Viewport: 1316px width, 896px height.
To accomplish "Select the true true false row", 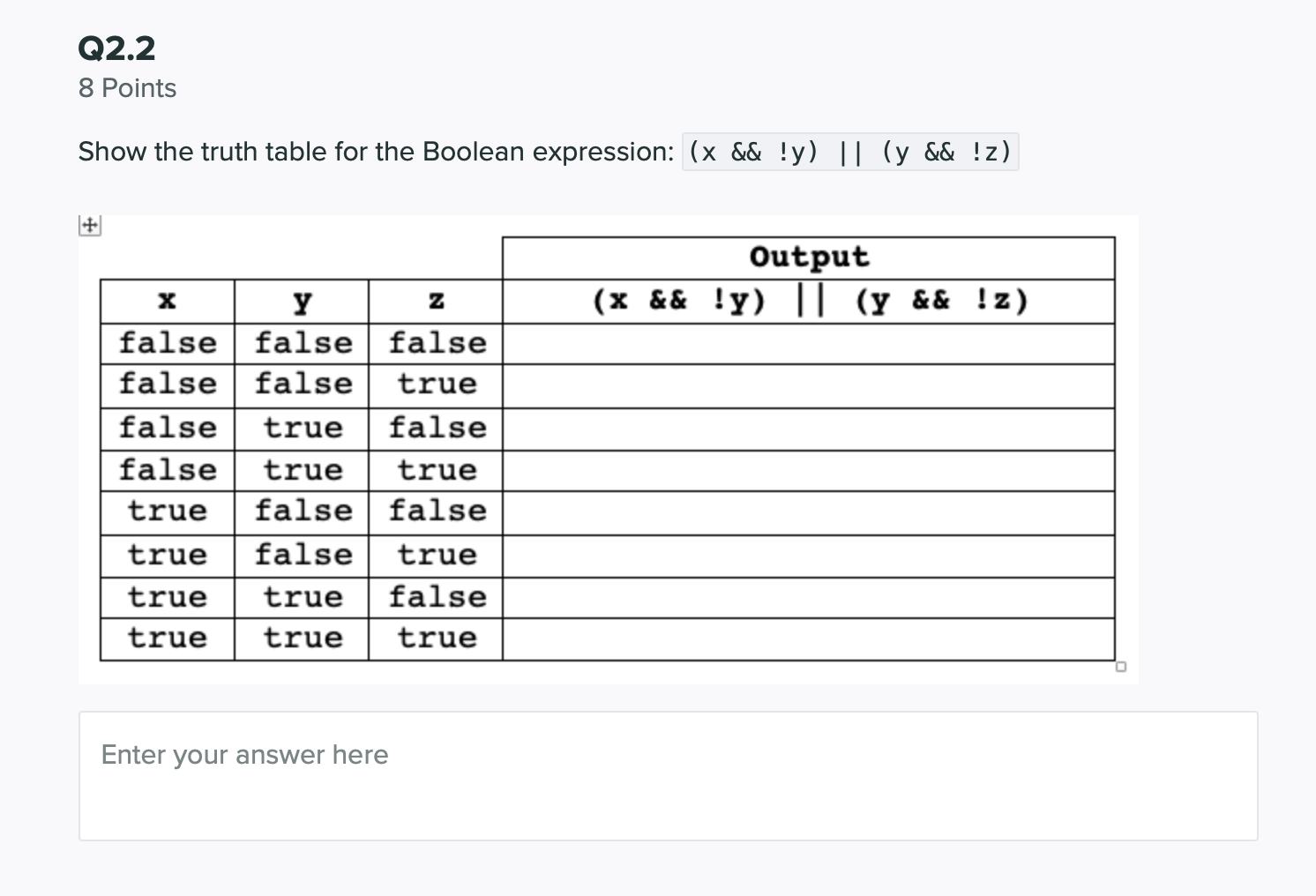I will 301,597.
